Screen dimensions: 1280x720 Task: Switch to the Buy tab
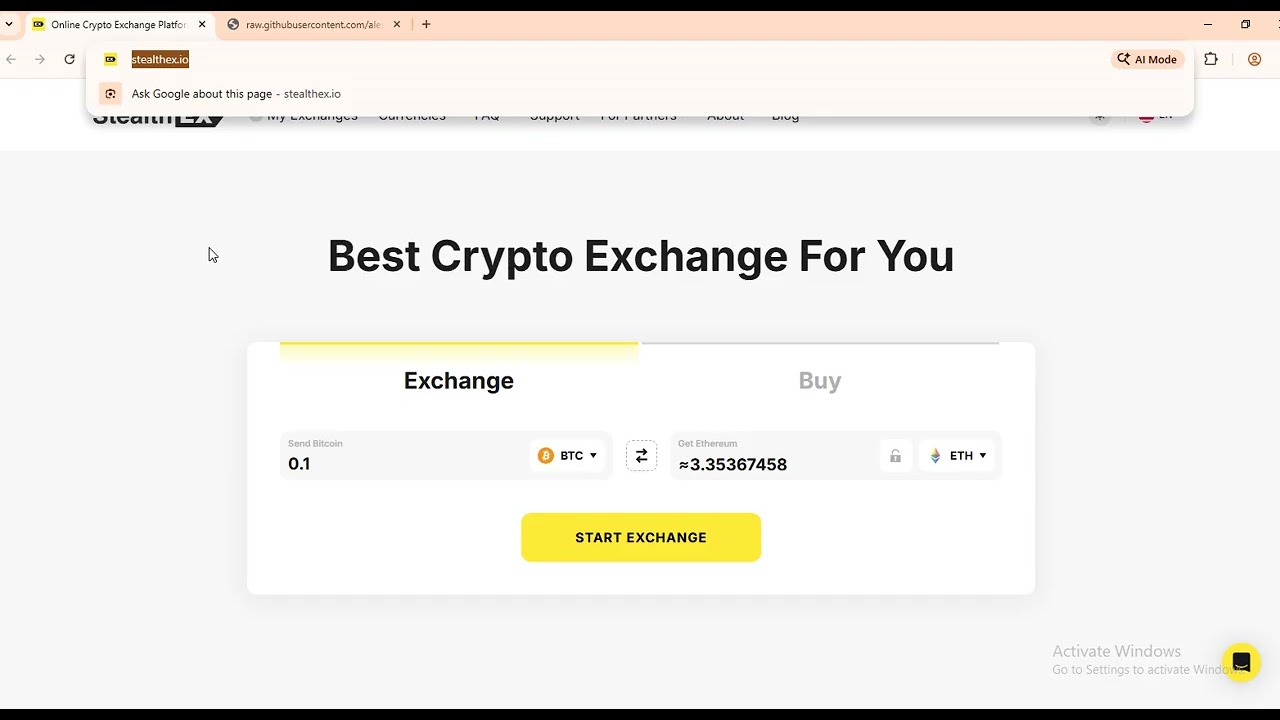pos(820,380)
